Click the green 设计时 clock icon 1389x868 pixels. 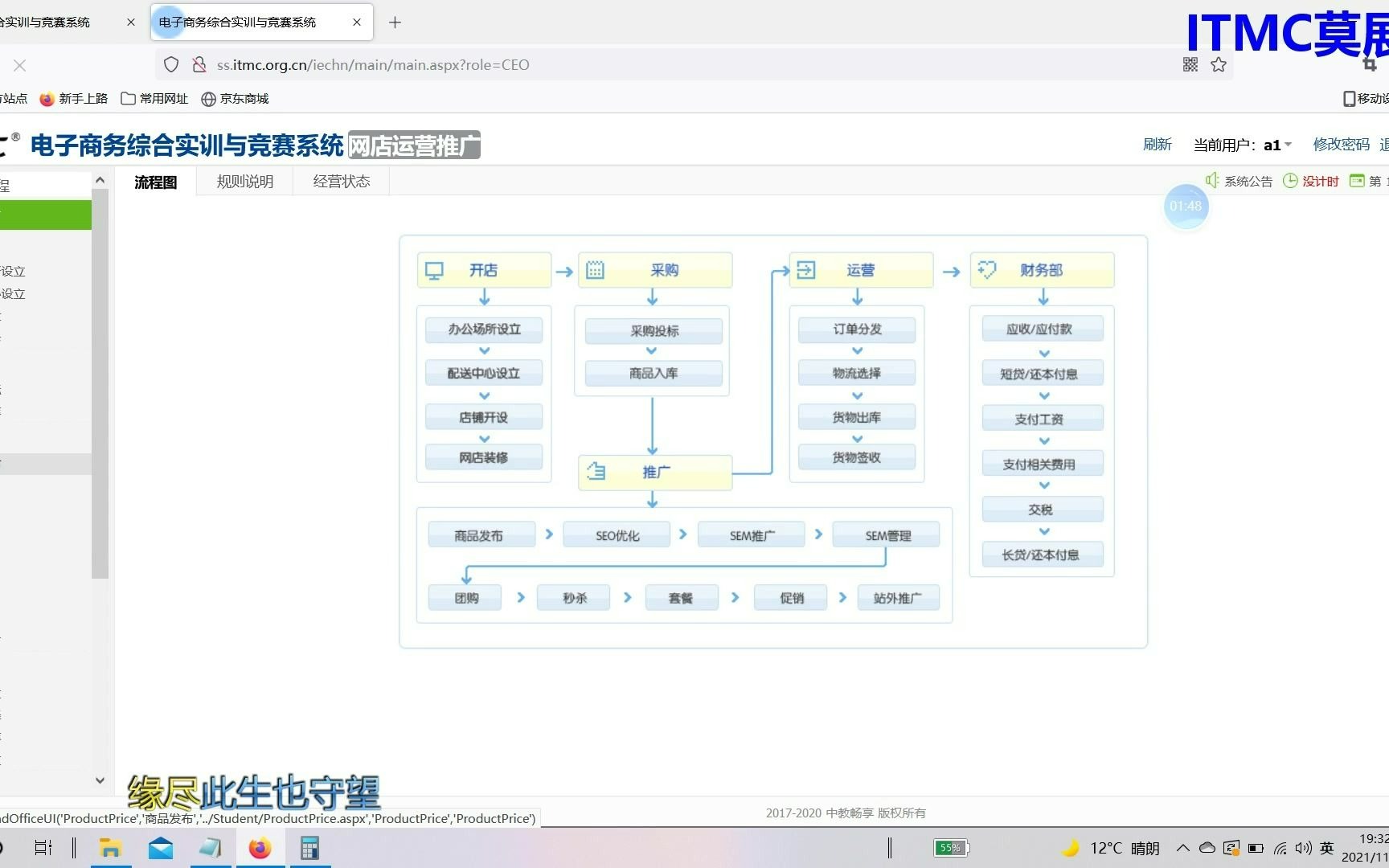1290,181
